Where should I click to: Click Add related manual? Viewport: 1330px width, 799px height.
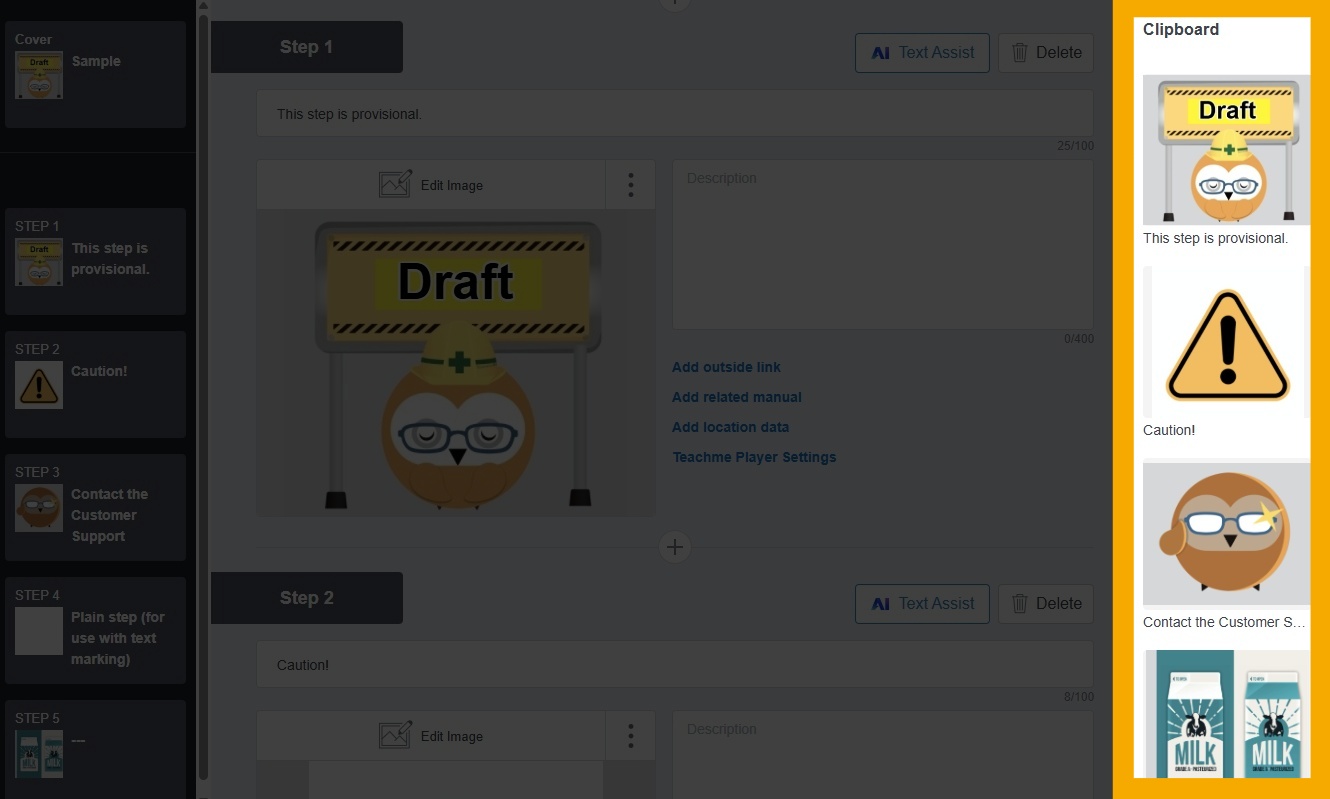(737, 397)
